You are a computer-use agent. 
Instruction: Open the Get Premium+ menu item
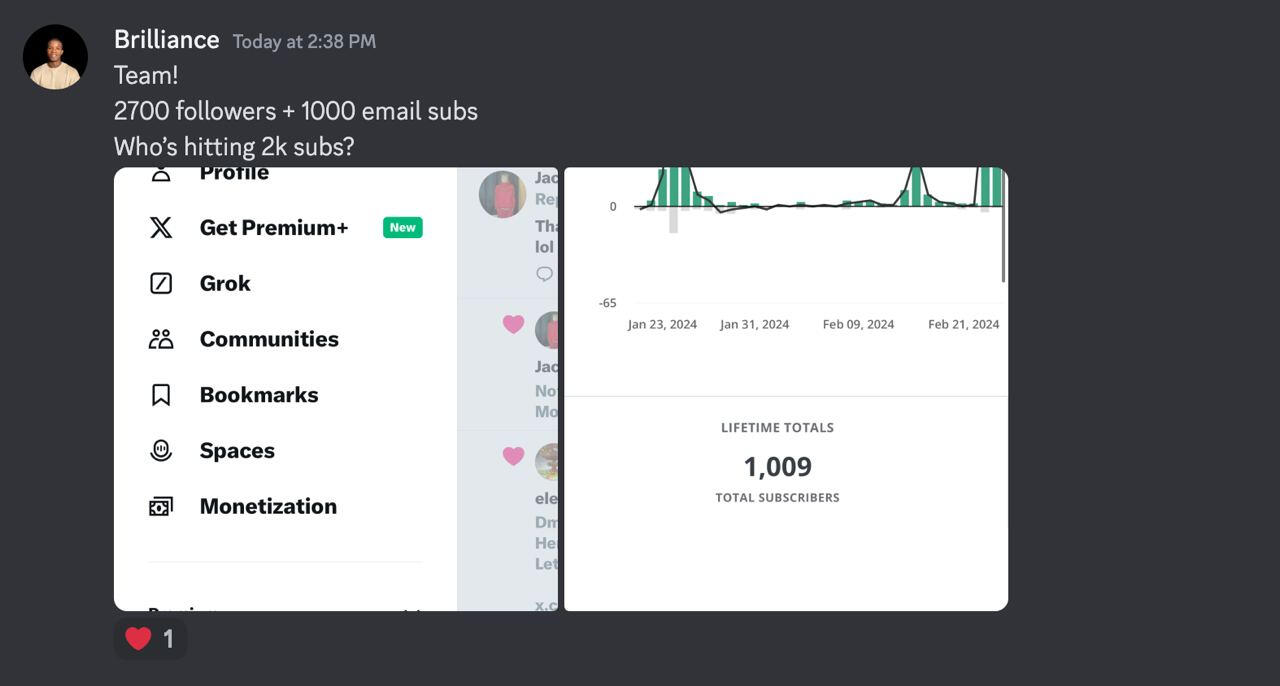point(285,227)
